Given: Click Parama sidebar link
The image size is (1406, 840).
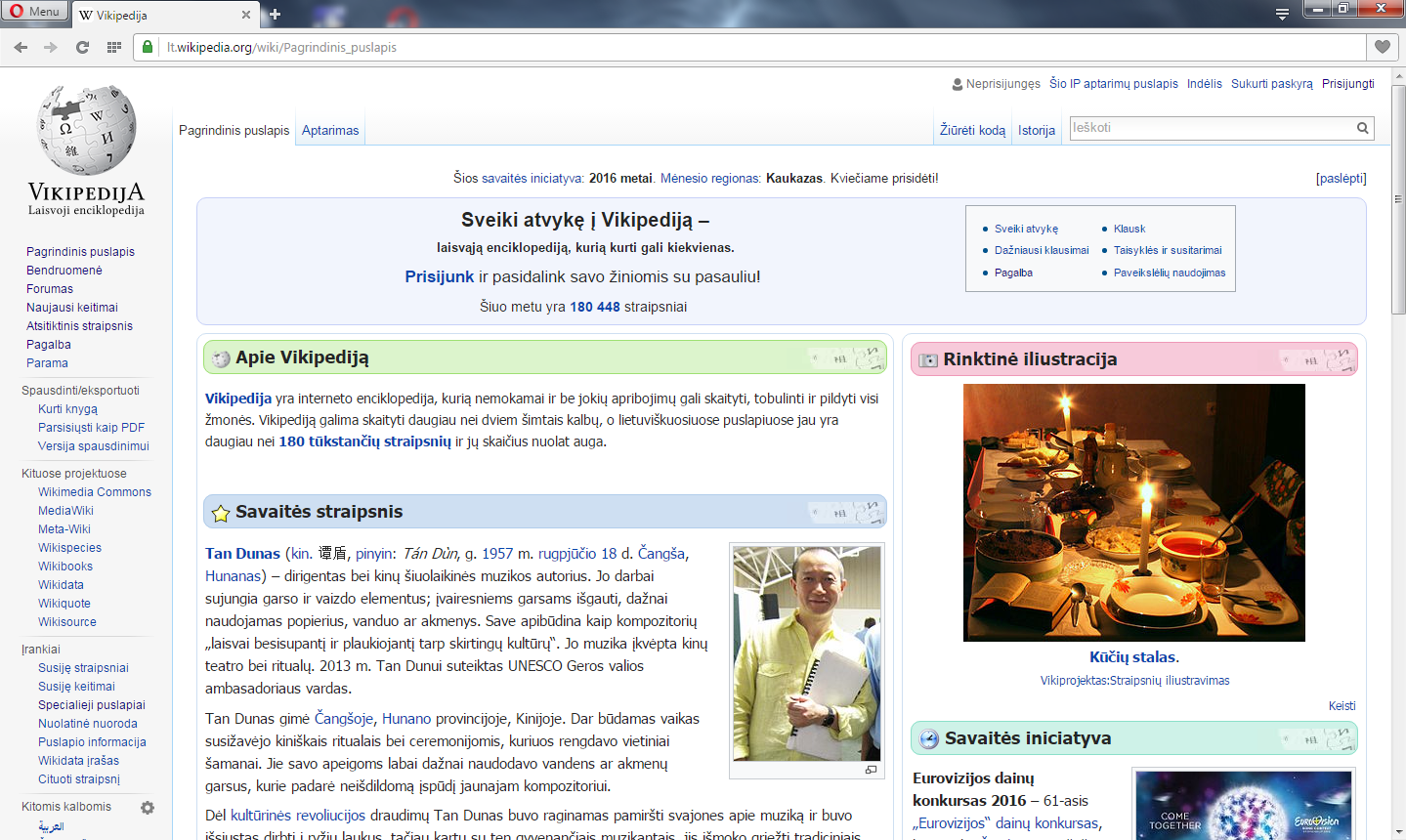Looking at the screenshot, I should (47, 363).
